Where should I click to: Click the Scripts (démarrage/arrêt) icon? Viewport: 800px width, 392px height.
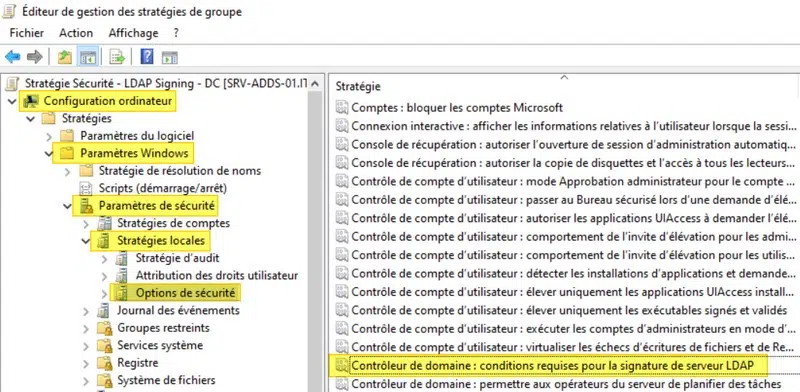point(85,188)
